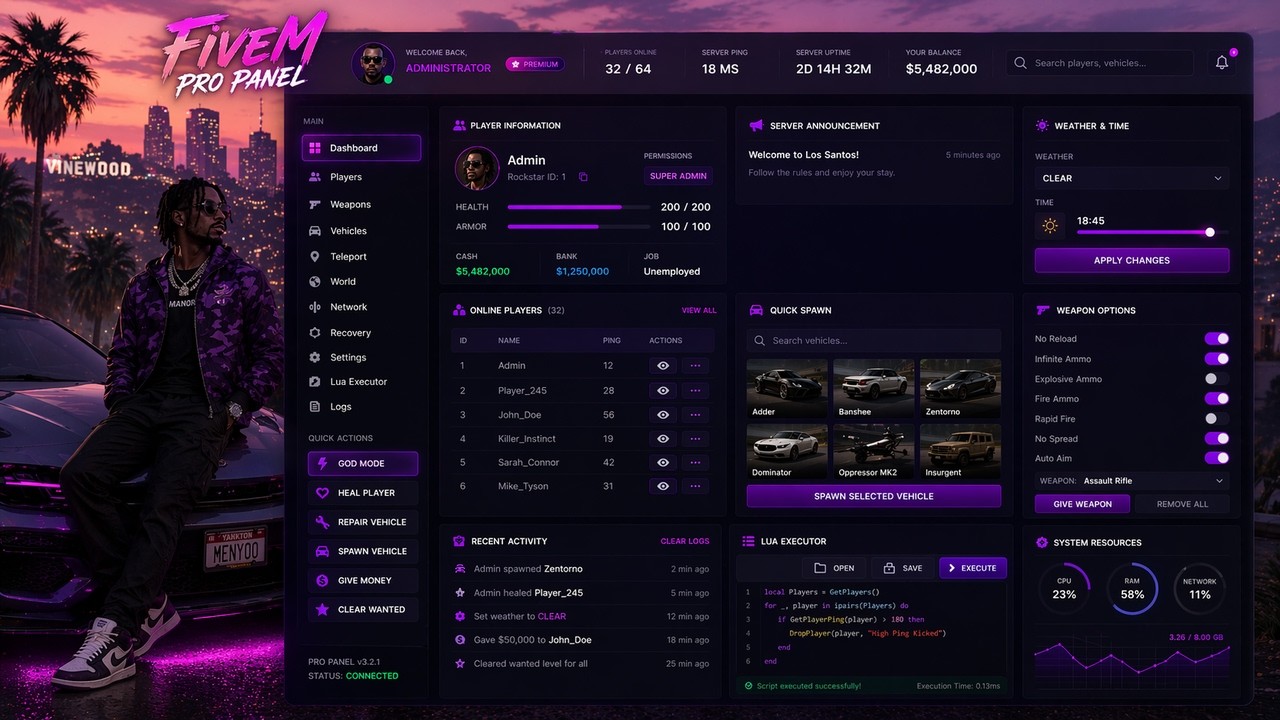Viewport: 1280px width, 720px height.
Task: Open the three-dots menu for John_Doe
Action: coord(695,414)
